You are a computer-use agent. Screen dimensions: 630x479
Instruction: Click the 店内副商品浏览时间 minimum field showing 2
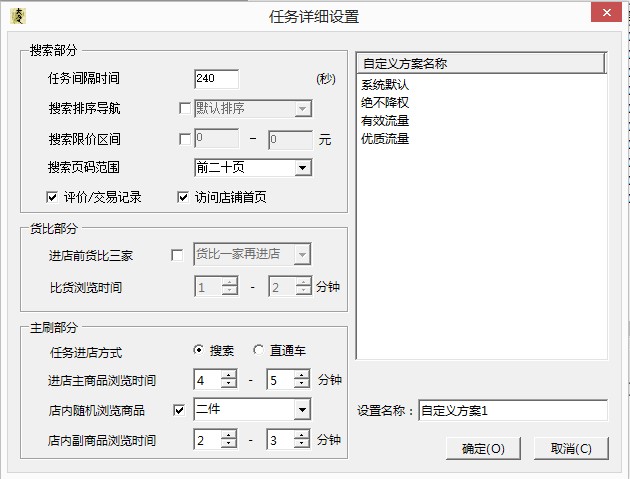(207, 439)
